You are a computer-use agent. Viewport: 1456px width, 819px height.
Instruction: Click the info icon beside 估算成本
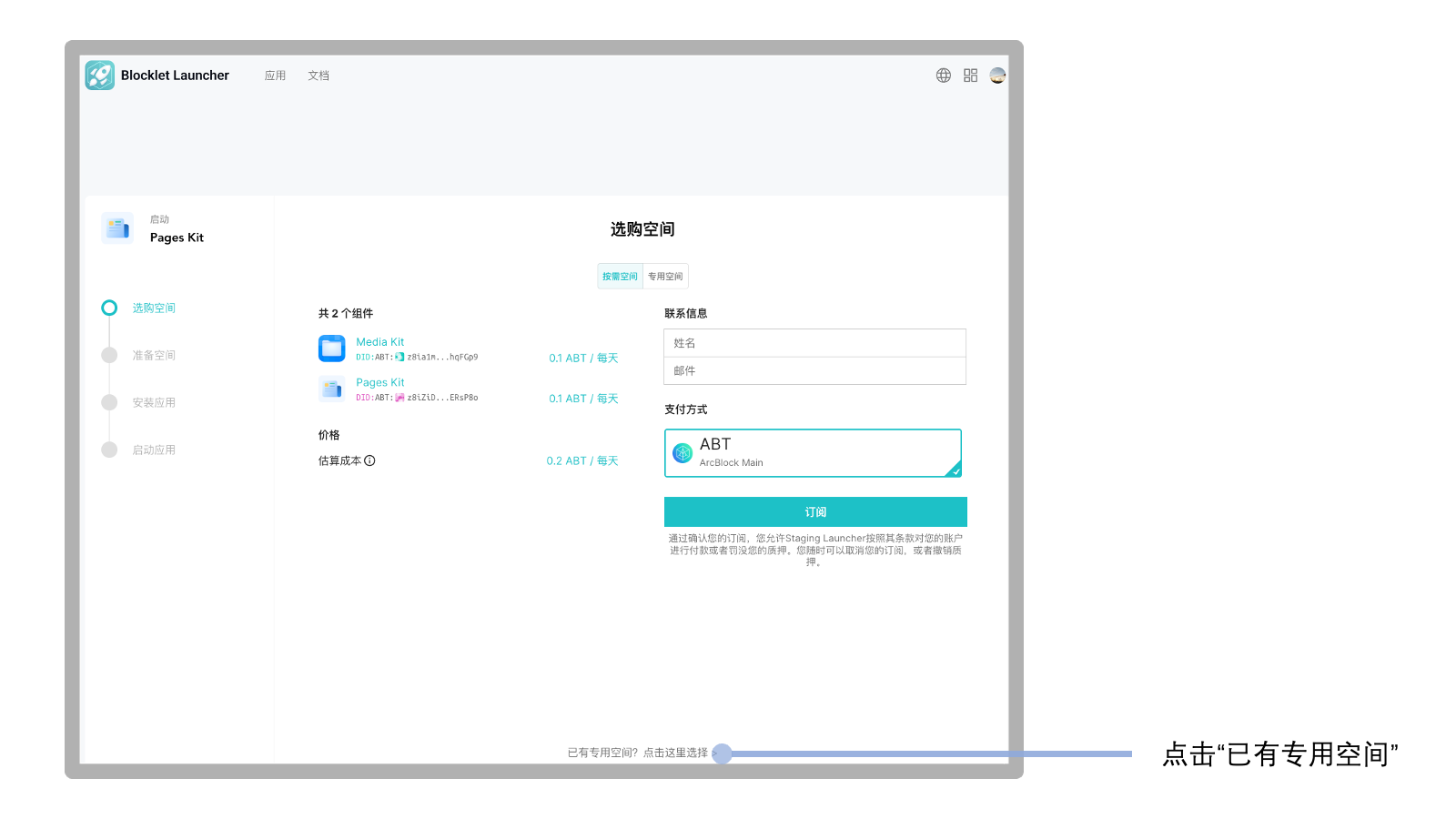(x=370, y=460)
